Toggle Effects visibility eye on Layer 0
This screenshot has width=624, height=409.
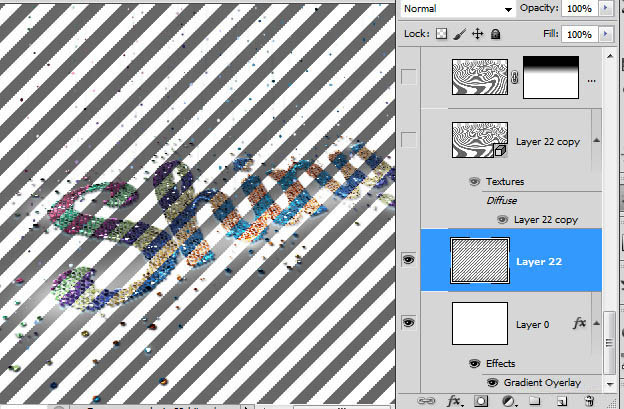click(474, 364)
